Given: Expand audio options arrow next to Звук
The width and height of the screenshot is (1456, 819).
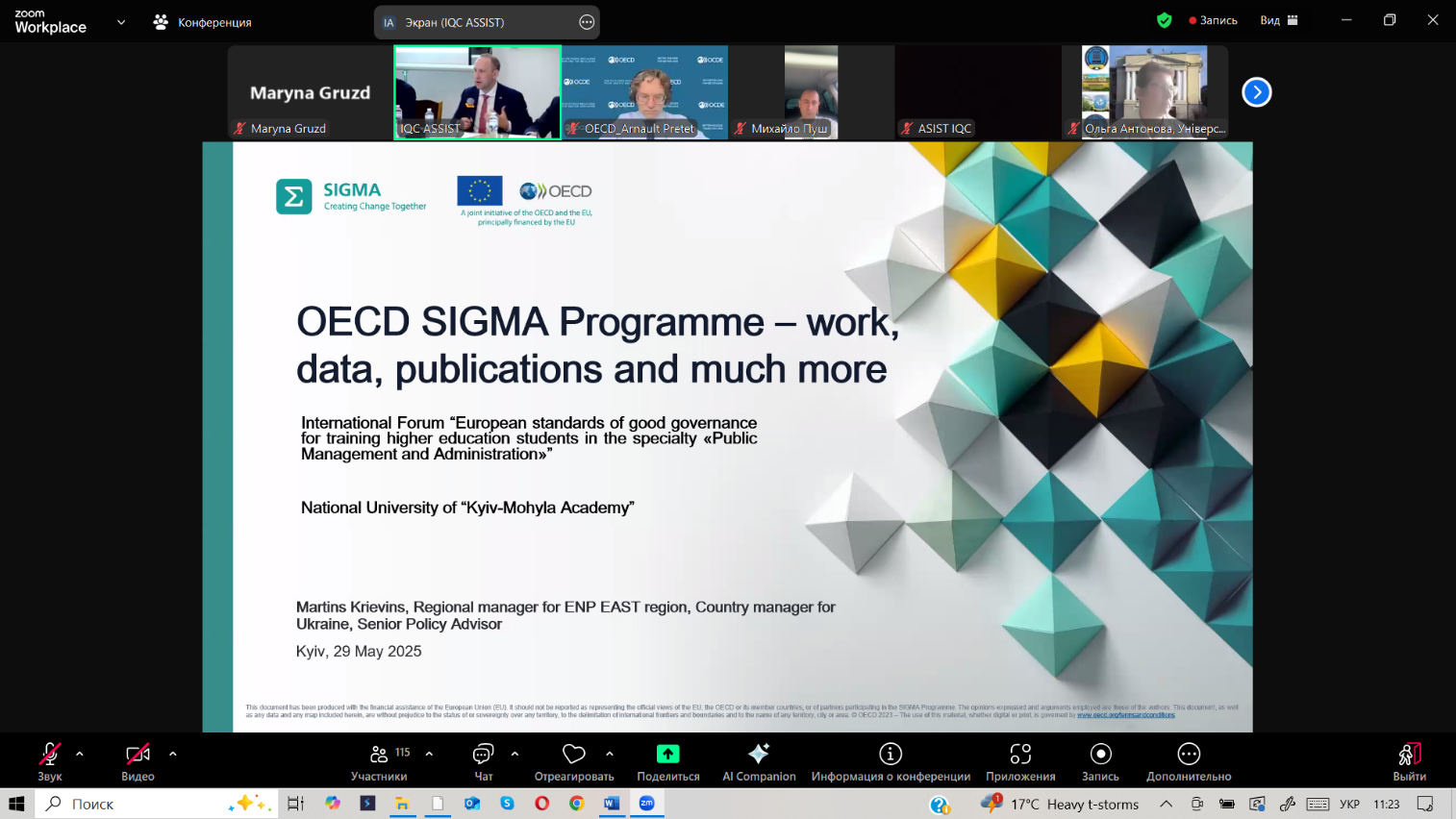Looking at the screenshot, I should pyautogui.click(x=80, y=754).
